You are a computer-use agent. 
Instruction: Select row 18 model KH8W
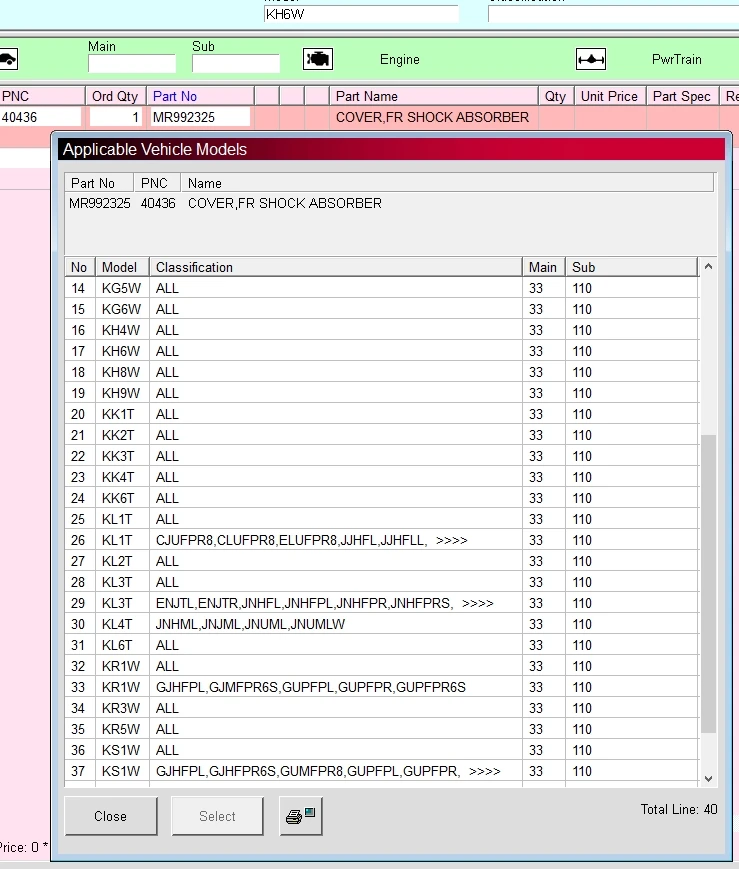[381, 372]
